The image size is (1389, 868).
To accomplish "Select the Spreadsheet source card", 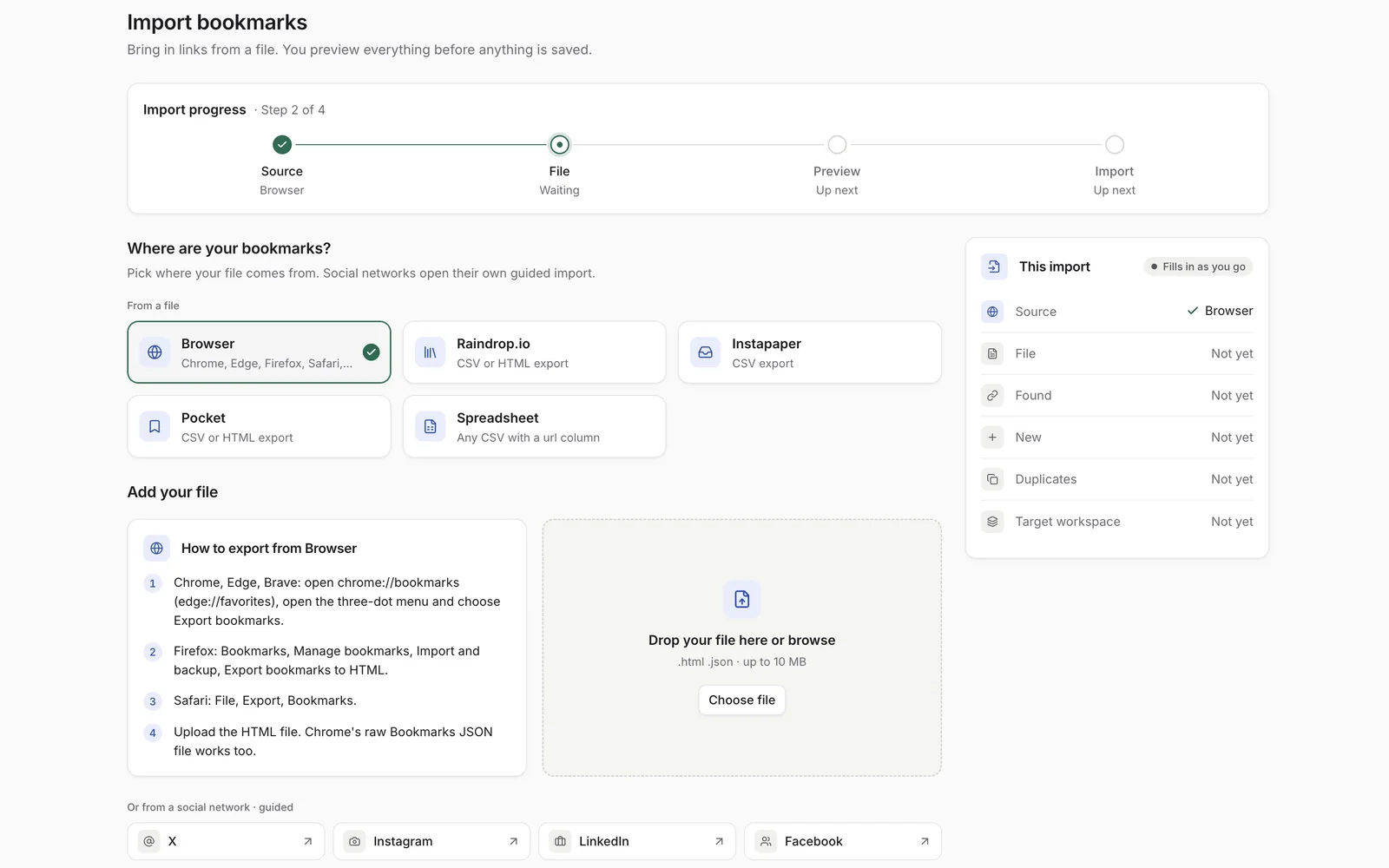I will click(x=534, y=426).
